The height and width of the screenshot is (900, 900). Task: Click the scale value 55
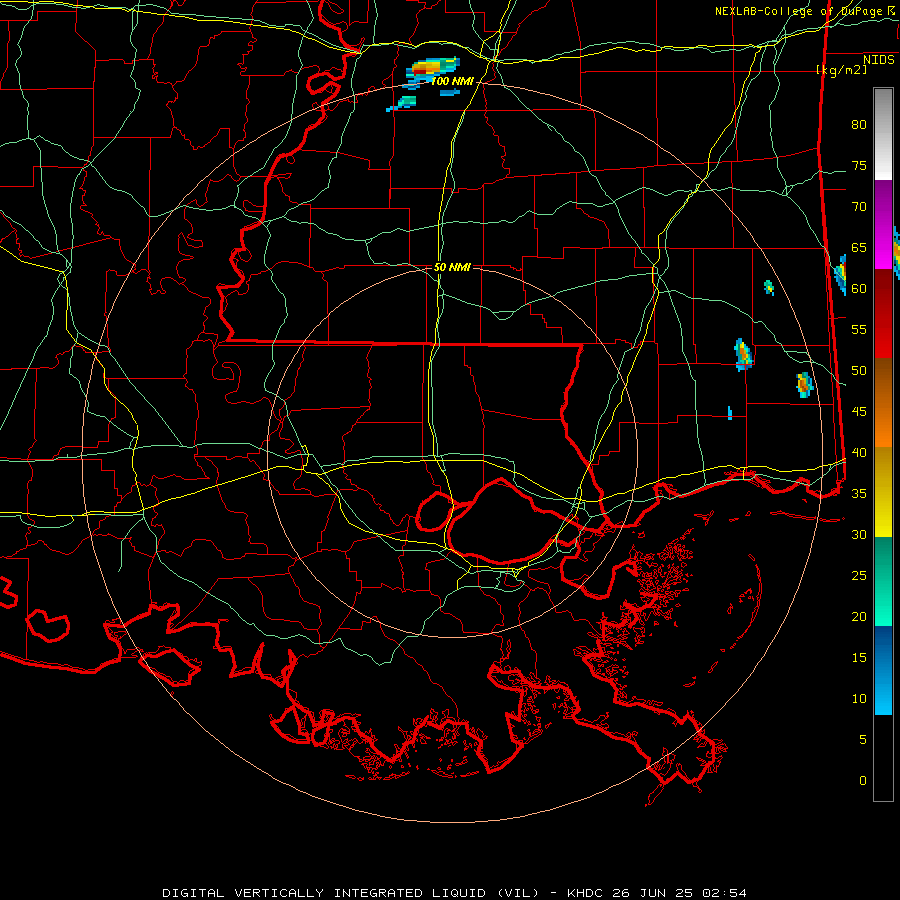click(859, 330)
